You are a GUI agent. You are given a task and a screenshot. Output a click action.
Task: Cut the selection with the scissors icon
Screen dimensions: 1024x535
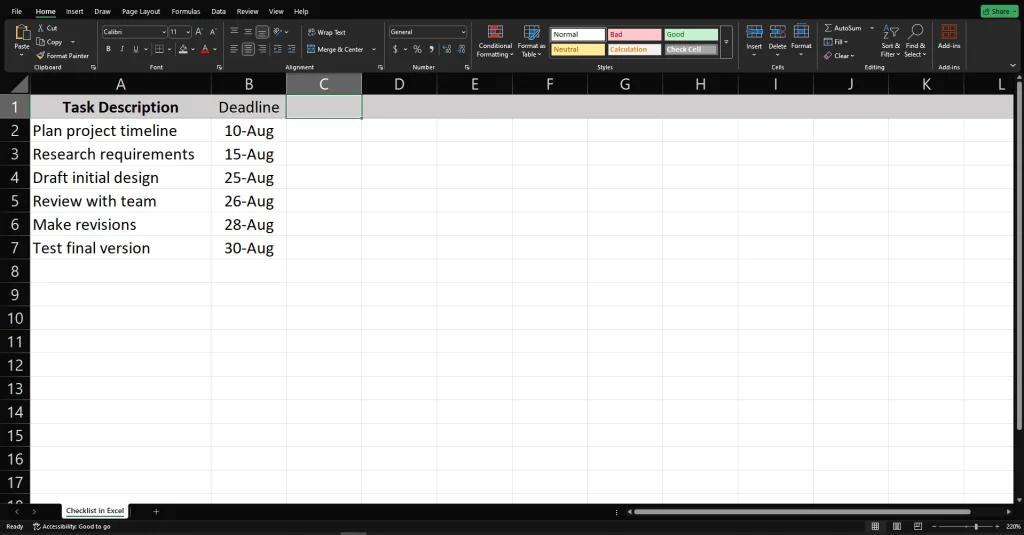40,28
